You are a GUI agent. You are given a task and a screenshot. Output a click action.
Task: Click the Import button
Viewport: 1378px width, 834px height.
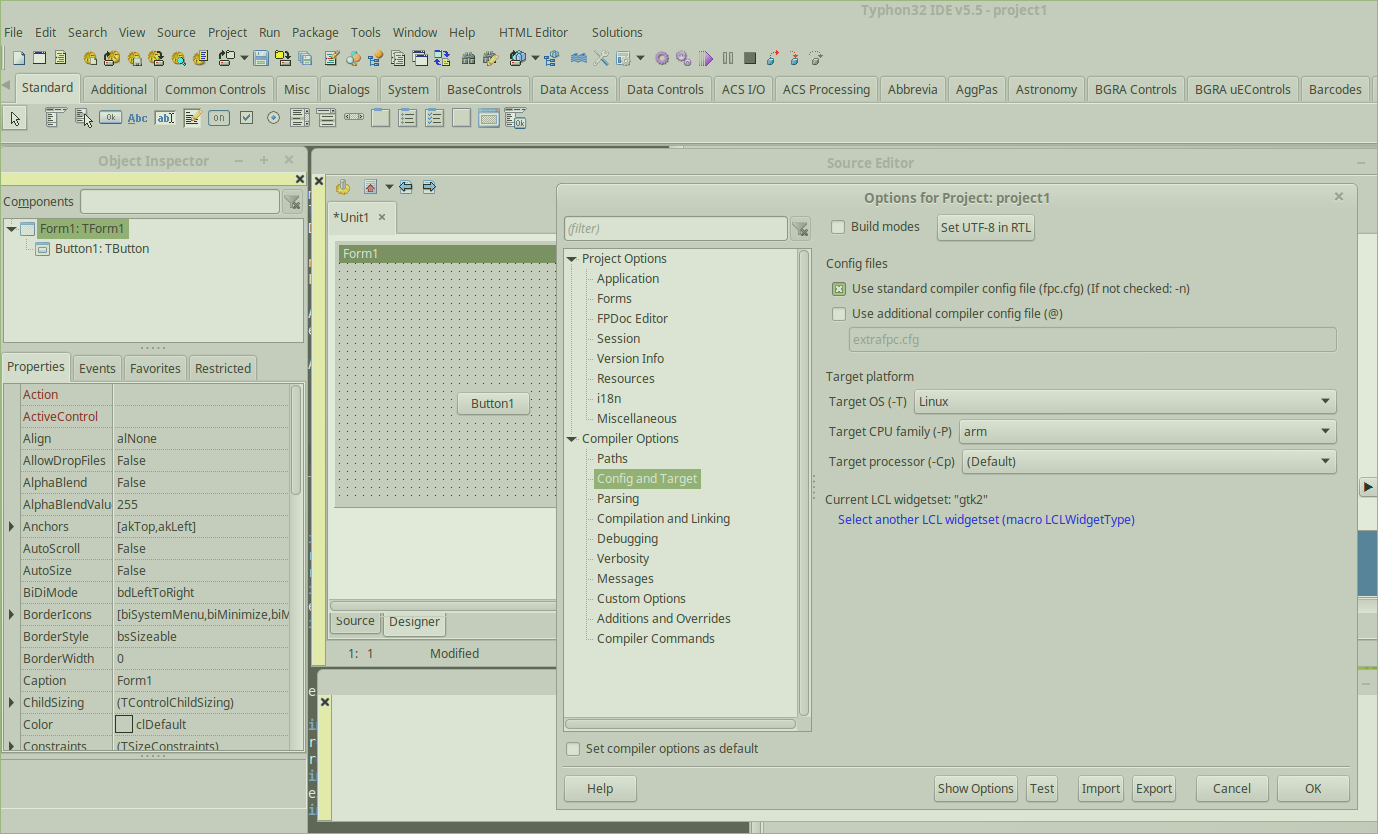click(1101, 789)
